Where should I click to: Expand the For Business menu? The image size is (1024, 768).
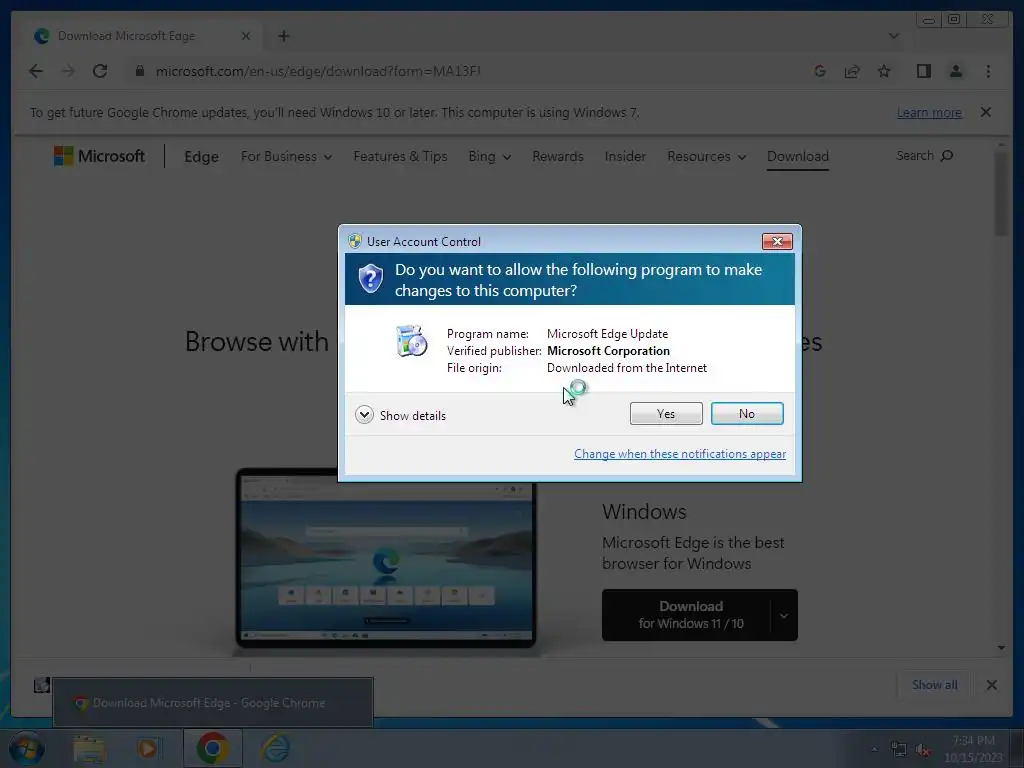(x=286, y=157)
